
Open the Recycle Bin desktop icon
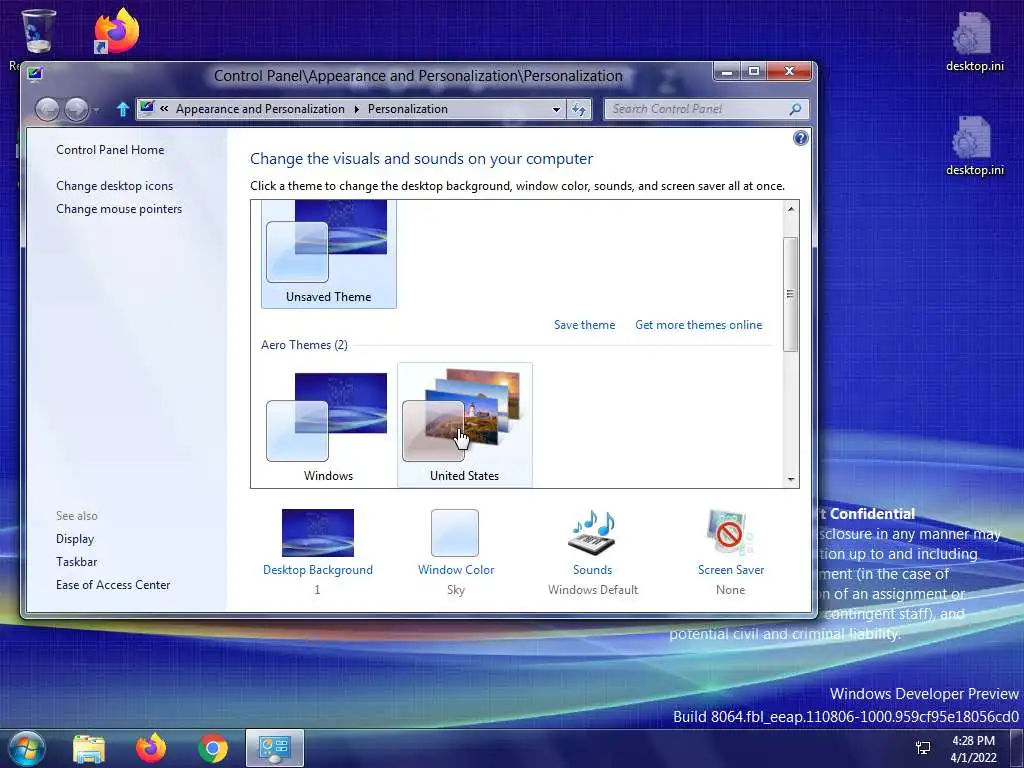(38, 31)
